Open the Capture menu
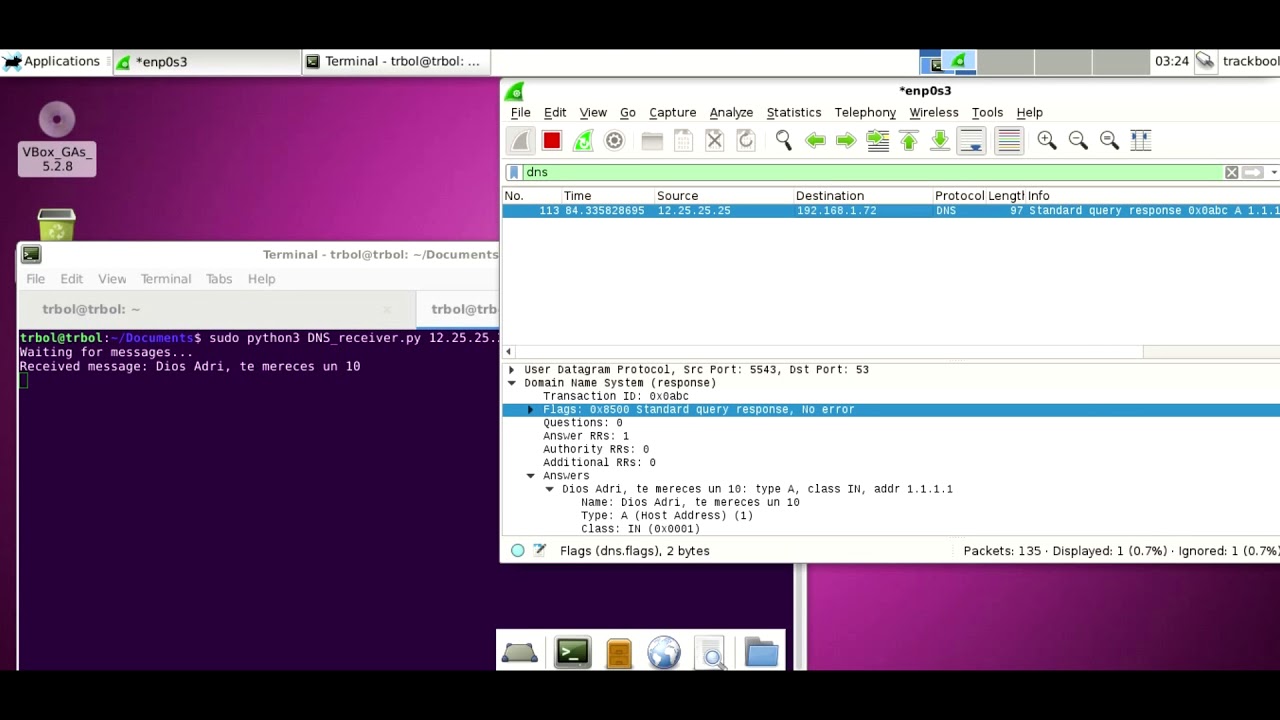 (673, 112)
